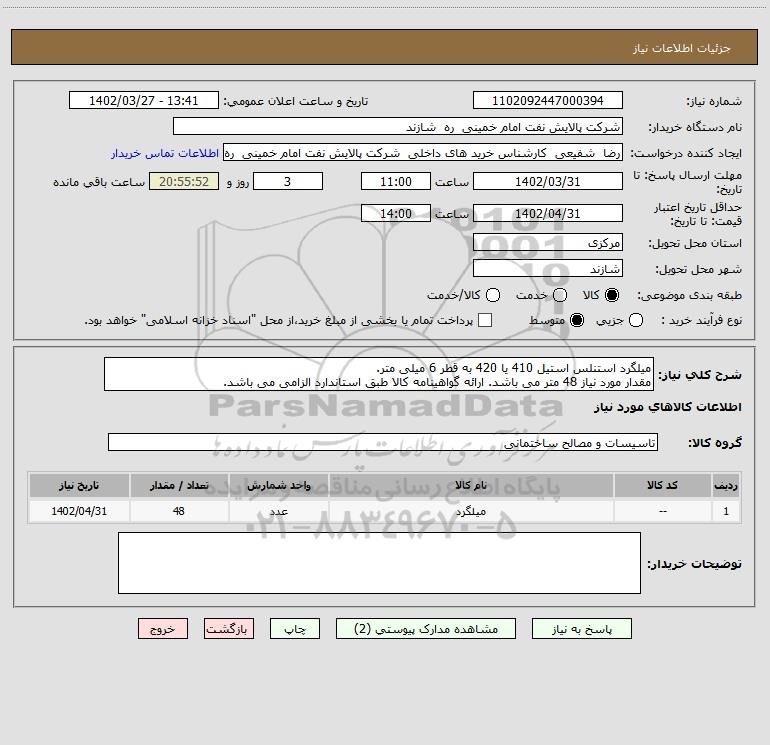
Task: Select the خدمت radio button
Action: [560, 295]
